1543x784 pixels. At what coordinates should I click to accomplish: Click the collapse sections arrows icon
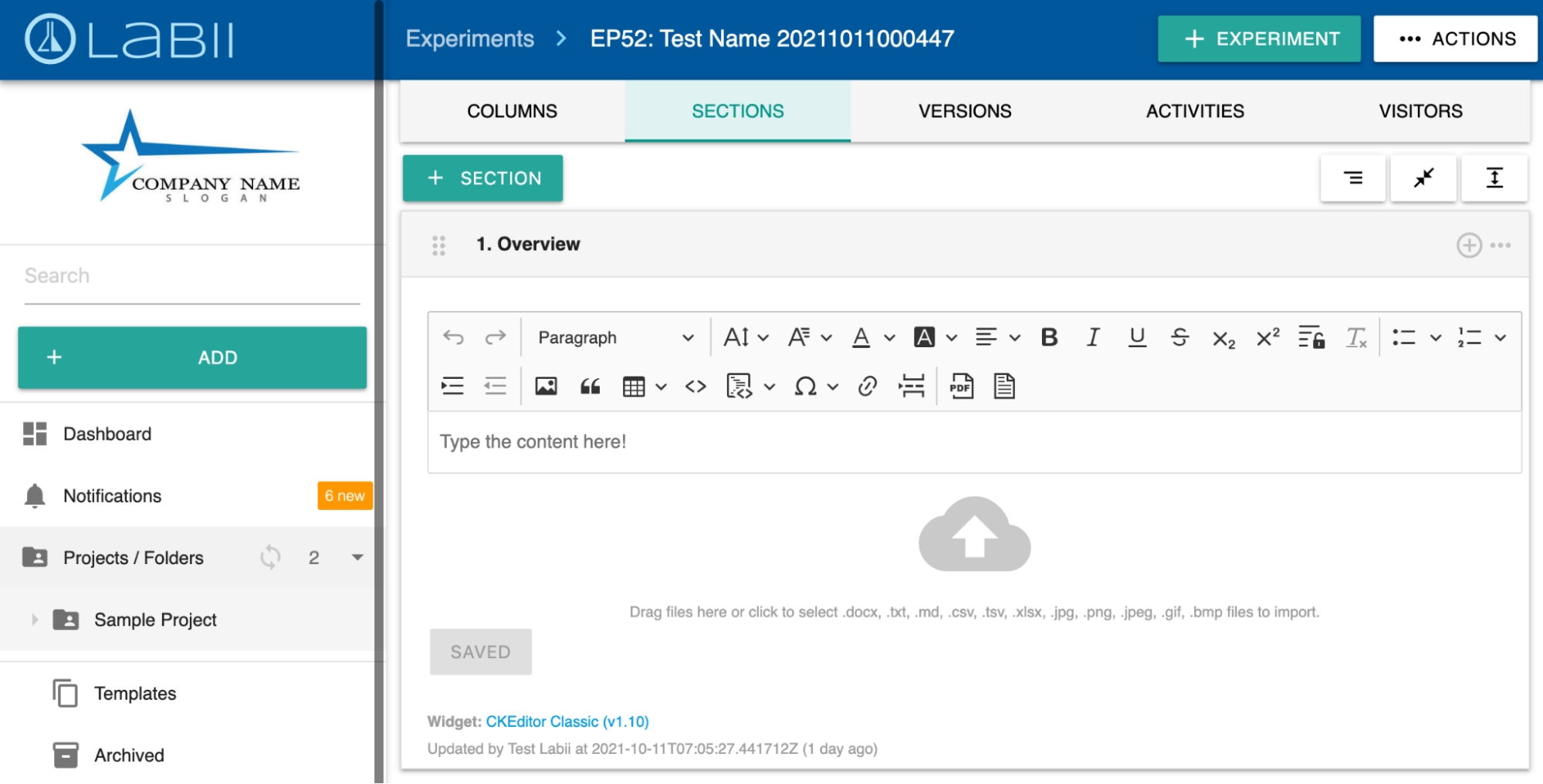(1423, 178)
